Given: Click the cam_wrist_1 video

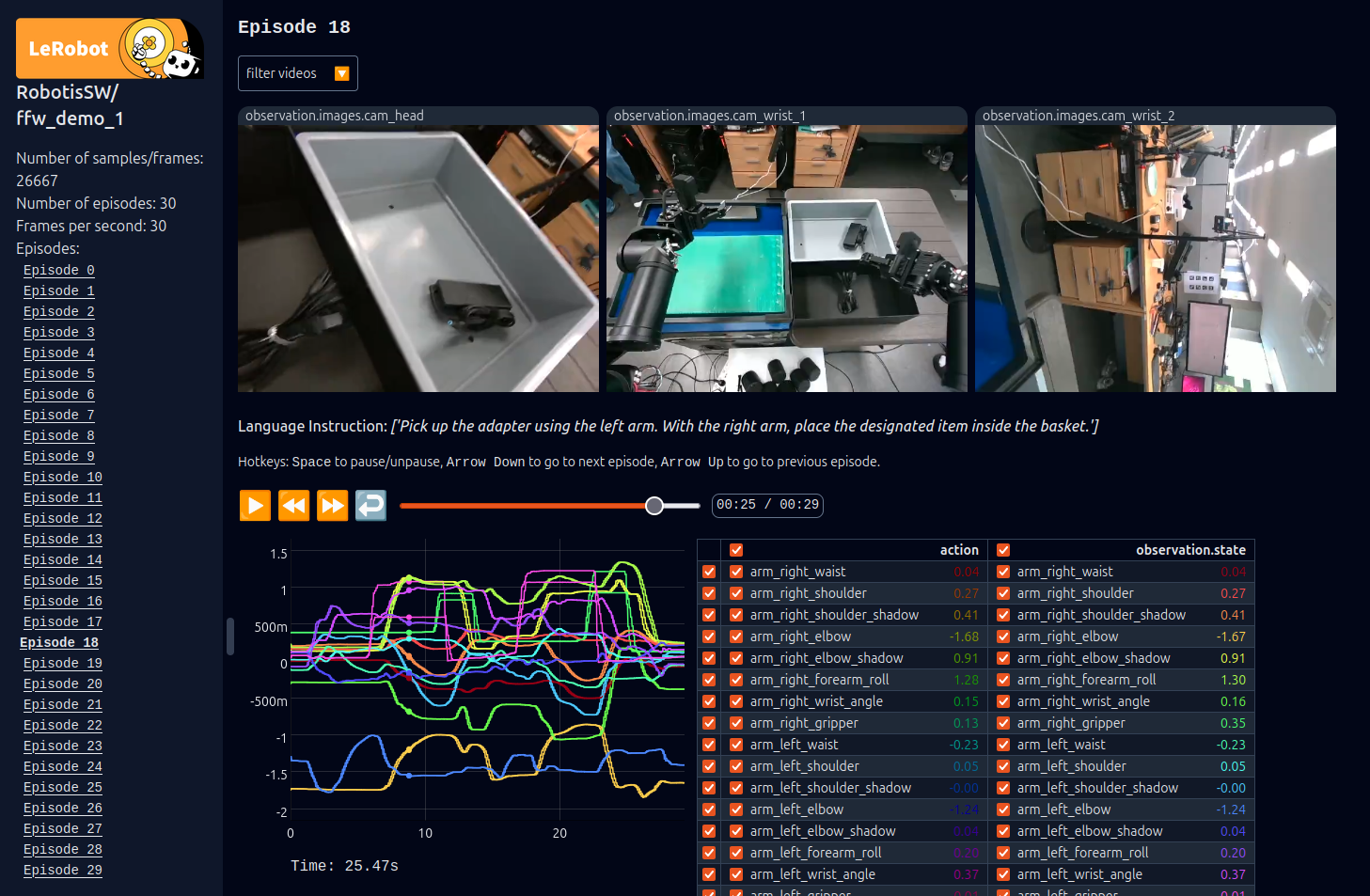Looking at the screenshot, I should (x=786, y=259).
